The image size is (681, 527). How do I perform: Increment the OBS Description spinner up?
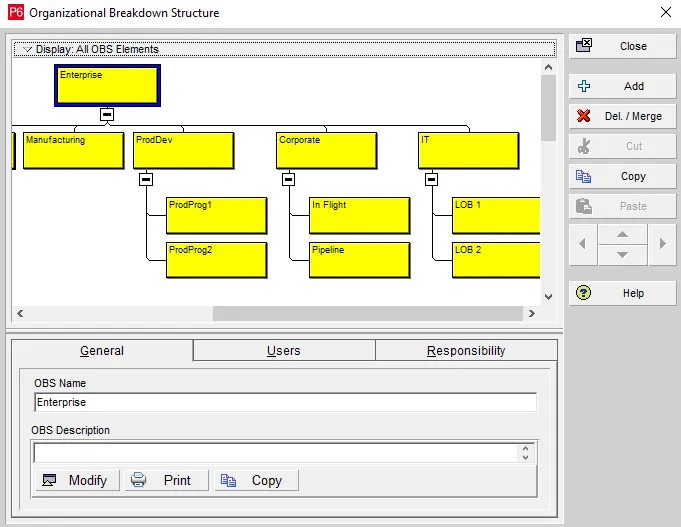click(526, 449)
